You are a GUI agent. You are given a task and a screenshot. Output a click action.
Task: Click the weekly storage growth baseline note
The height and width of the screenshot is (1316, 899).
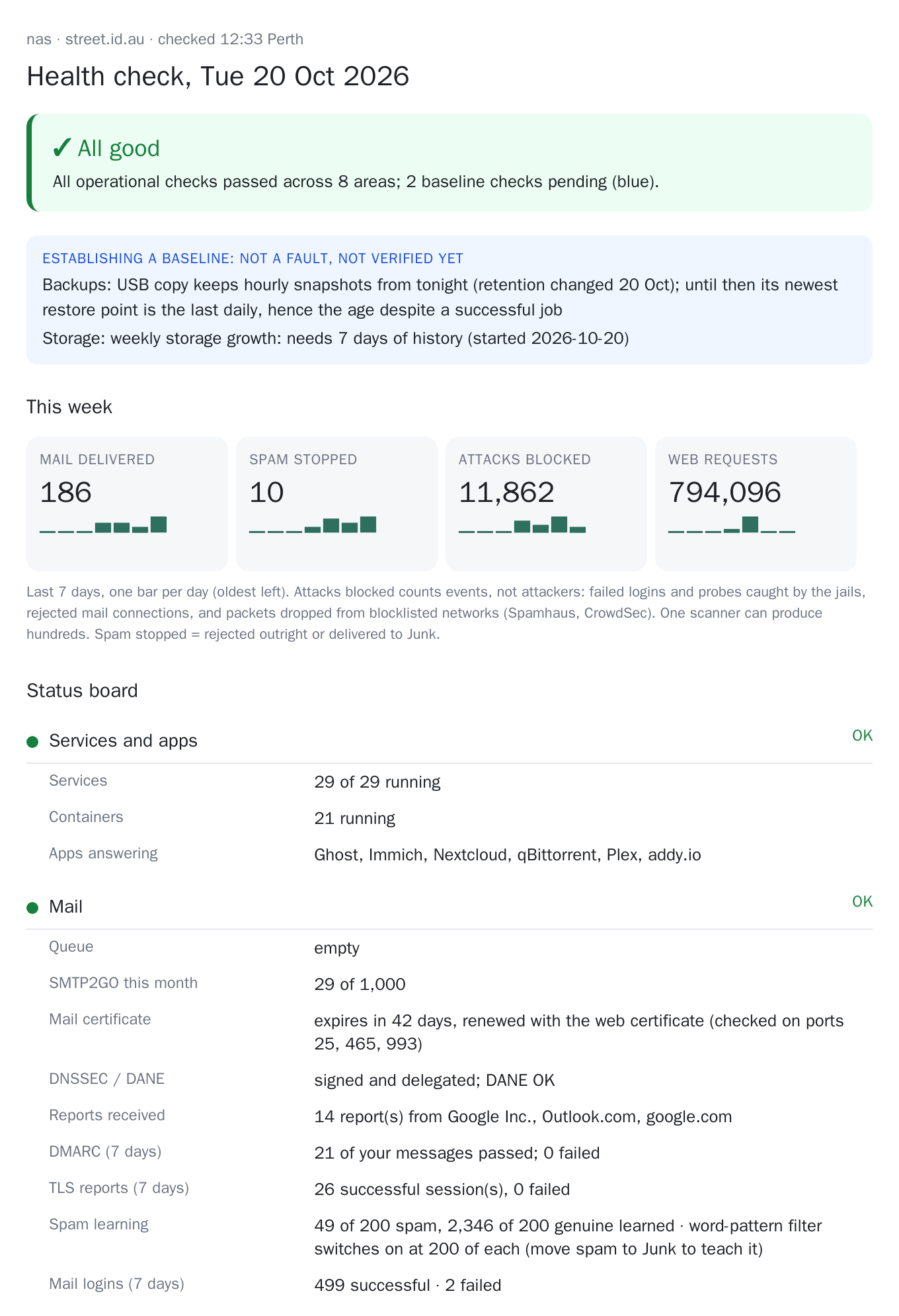point(336,339)
